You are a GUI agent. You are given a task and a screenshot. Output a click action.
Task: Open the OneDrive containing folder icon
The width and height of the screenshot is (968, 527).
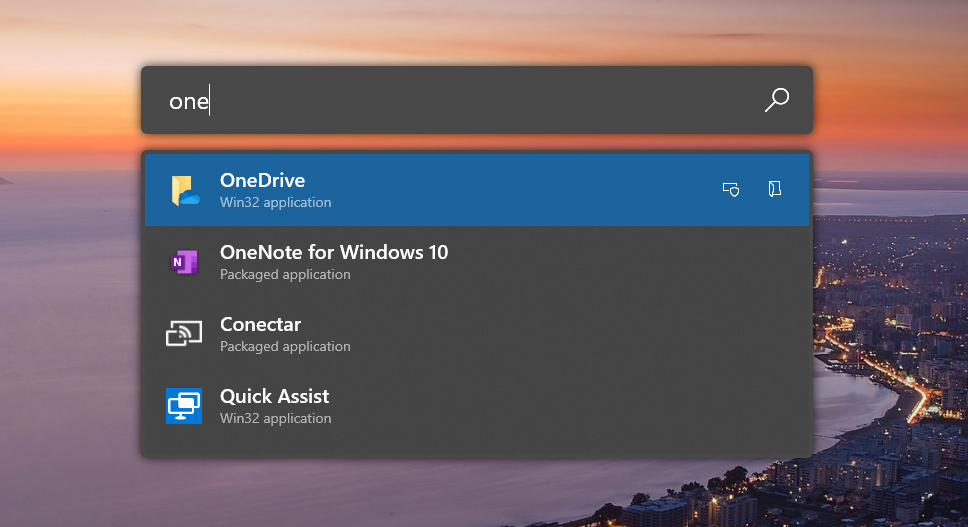(x=774, y=189)
